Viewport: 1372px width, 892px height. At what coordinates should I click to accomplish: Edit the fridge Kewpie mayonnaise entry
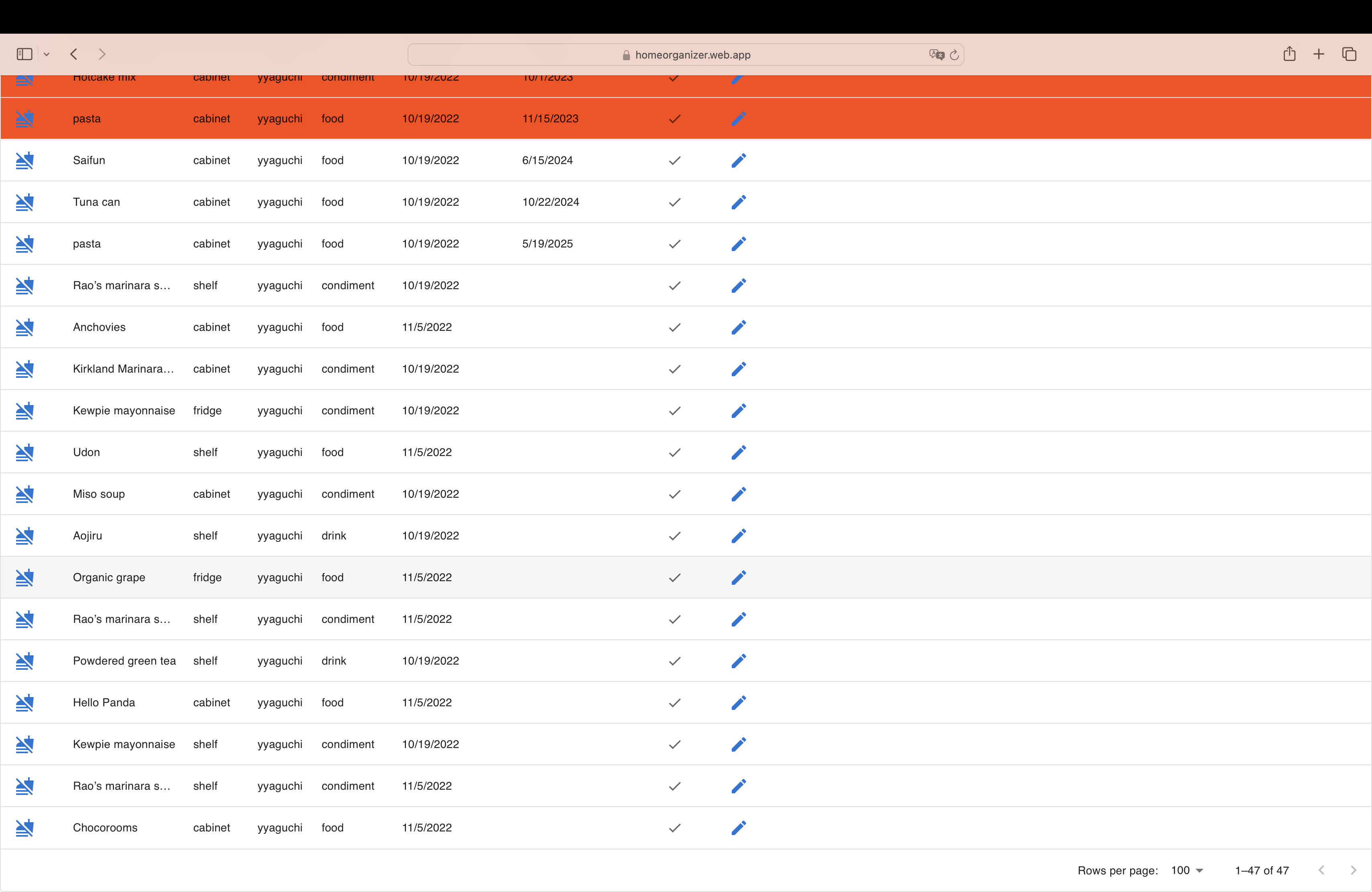coord(739,411)
